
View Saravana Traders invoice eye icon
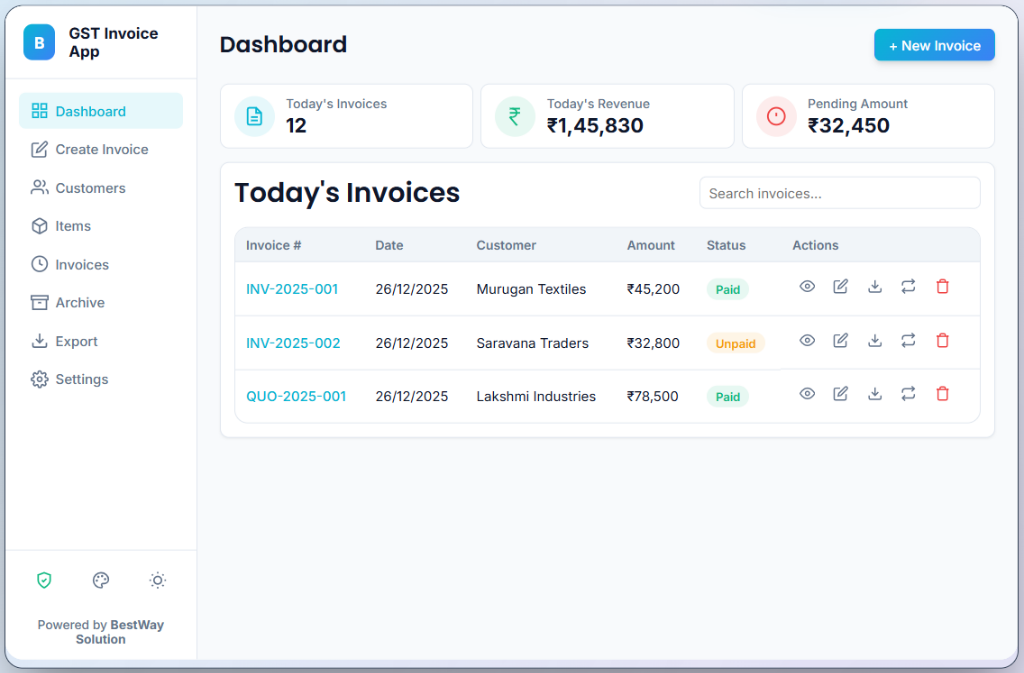pyautogui.click(x=807, y=340)
